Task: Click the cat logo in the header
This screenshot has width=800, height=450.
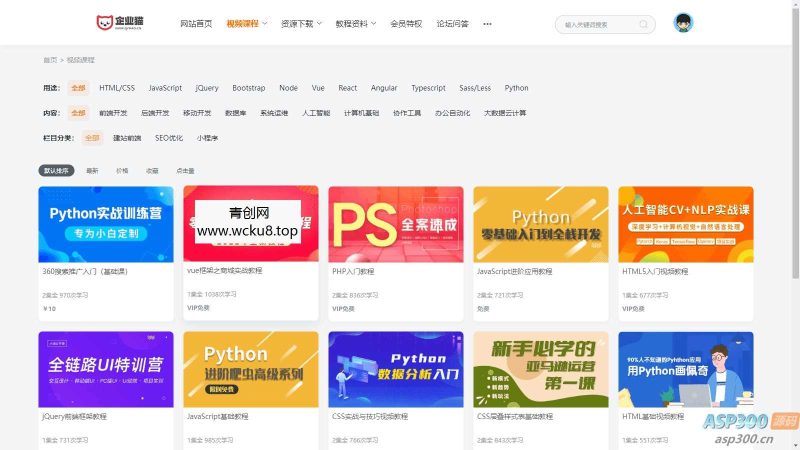Action: point(120,22)
